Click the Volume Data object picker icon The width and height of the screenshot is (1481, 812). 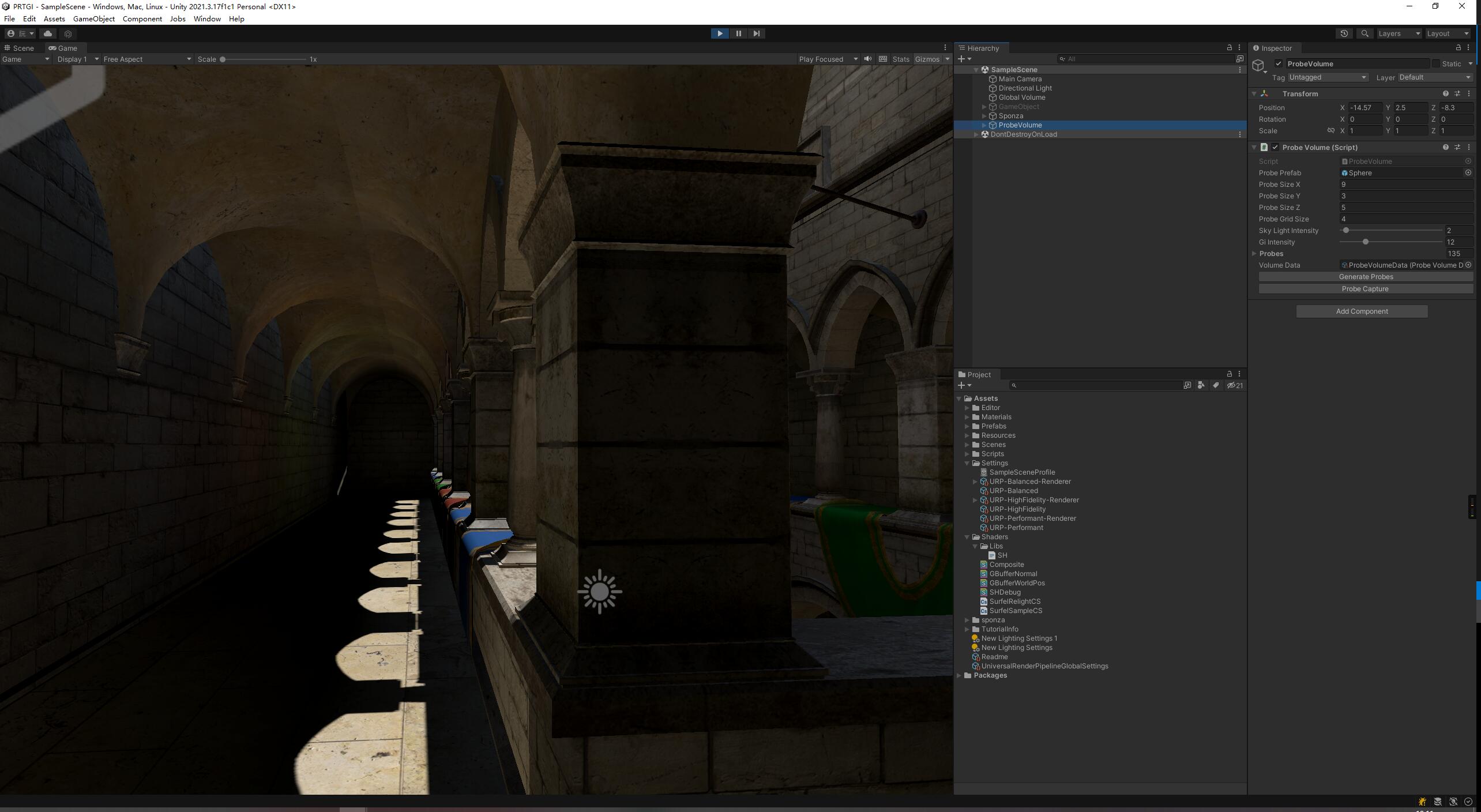[1468, 265]
